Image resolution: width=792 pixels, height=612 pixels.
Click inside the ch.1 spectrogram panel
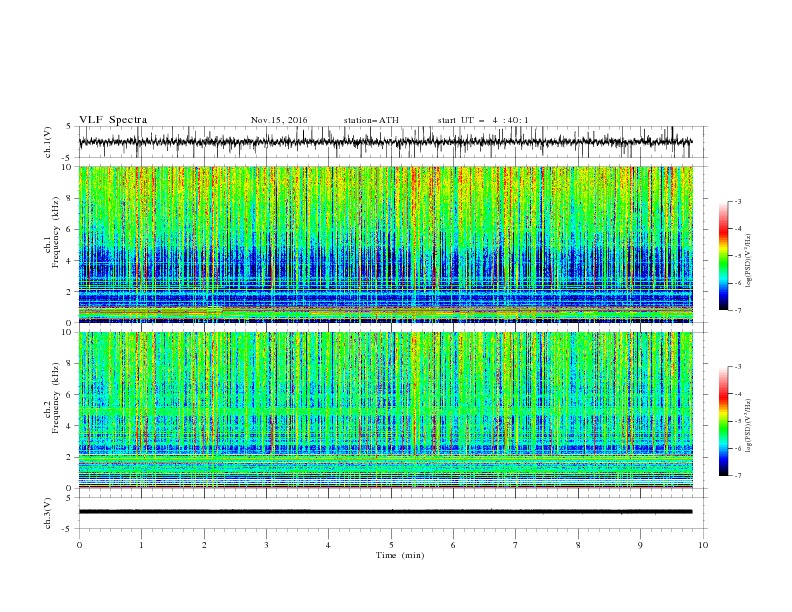pos(386,244)
